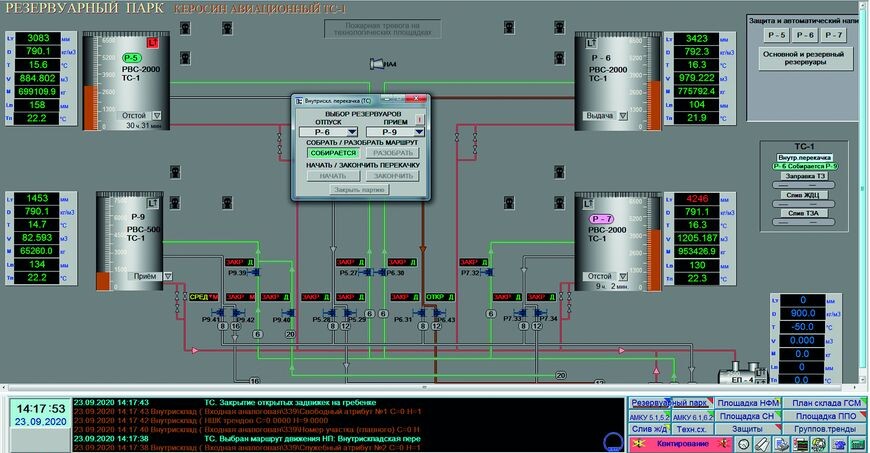Viewport: 870px width, 453px height.
Task: Switch to Площадка СН screen
Action: pyautogui.click(x=747, y=416)
